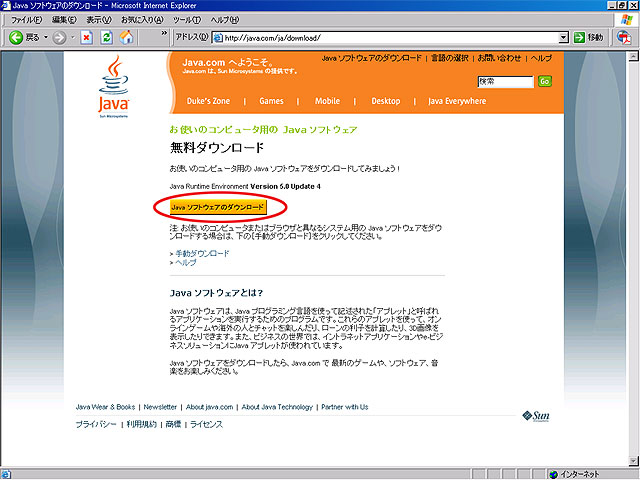Click the Back arrow icon in toolbar
This screenshot has width=640, height=480.
(x=16, y=38)
